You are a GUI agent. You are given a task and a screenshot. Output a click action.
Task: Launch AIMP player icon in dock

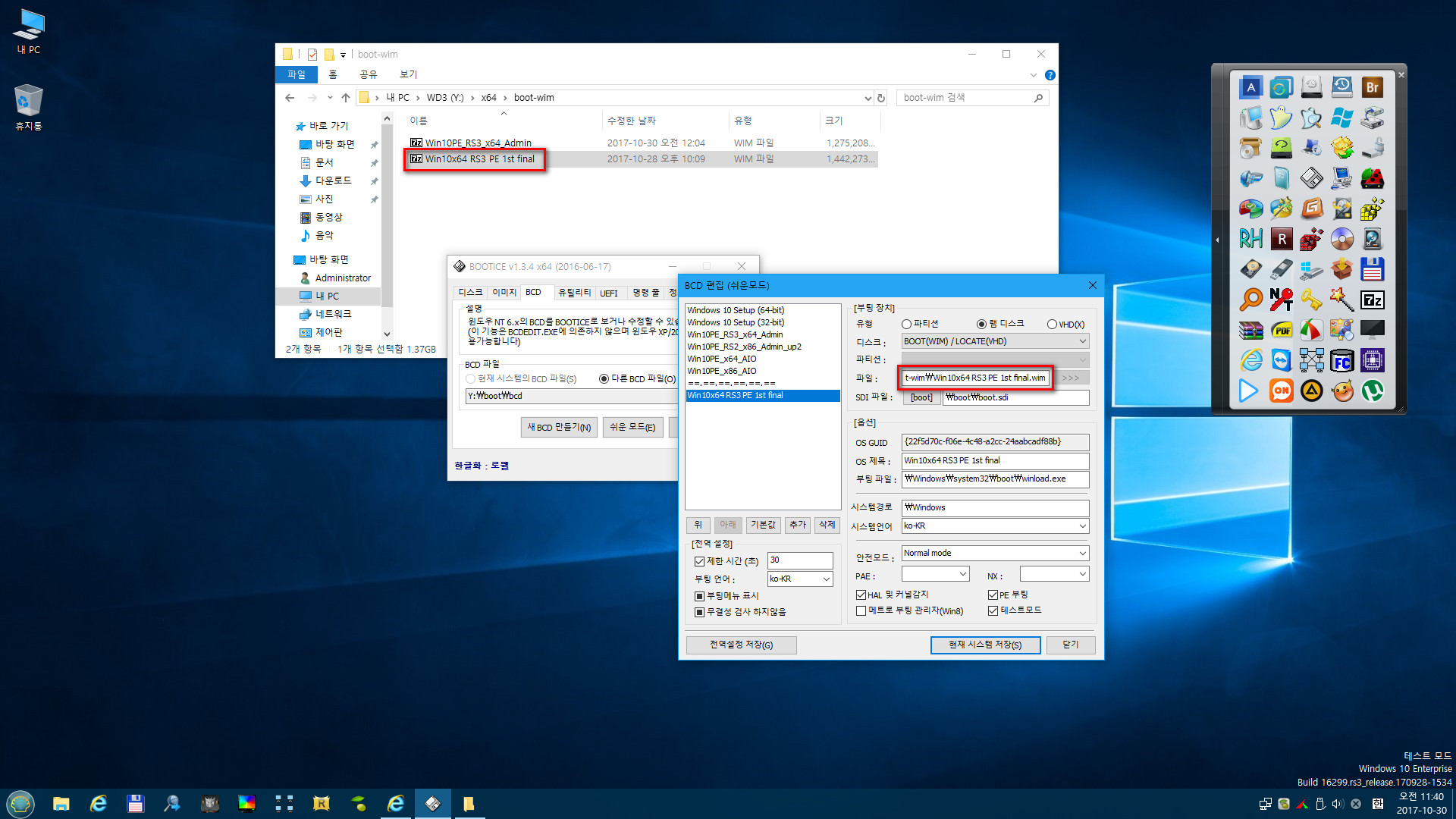1311,391
